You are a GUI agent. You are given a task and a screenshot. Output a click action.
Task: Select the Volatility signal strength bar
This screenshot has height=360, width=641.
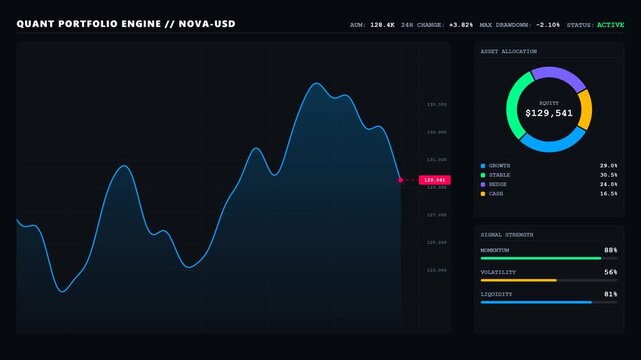[549, 280]
